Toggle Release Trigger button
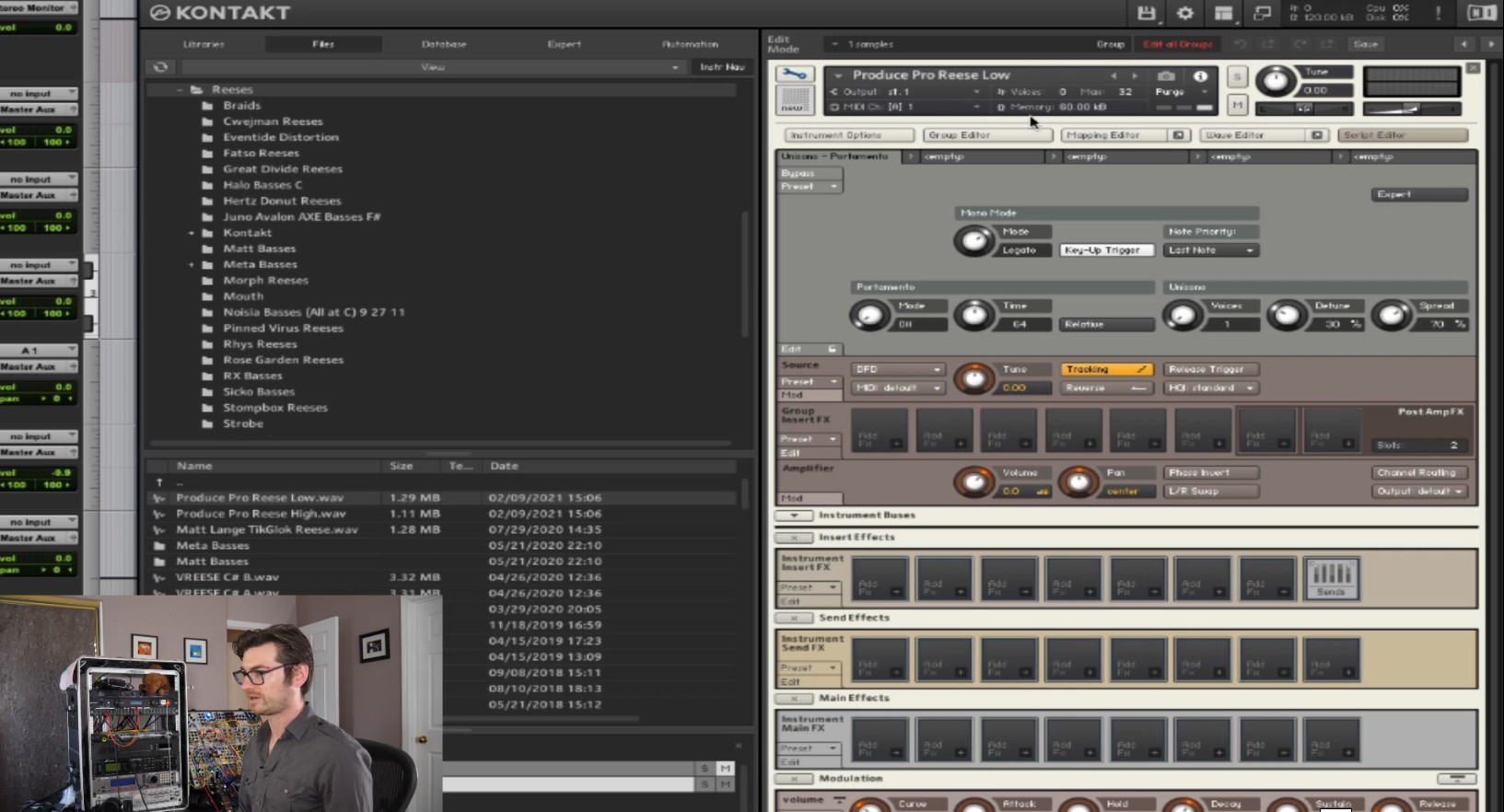 [x=1210, y=369]
